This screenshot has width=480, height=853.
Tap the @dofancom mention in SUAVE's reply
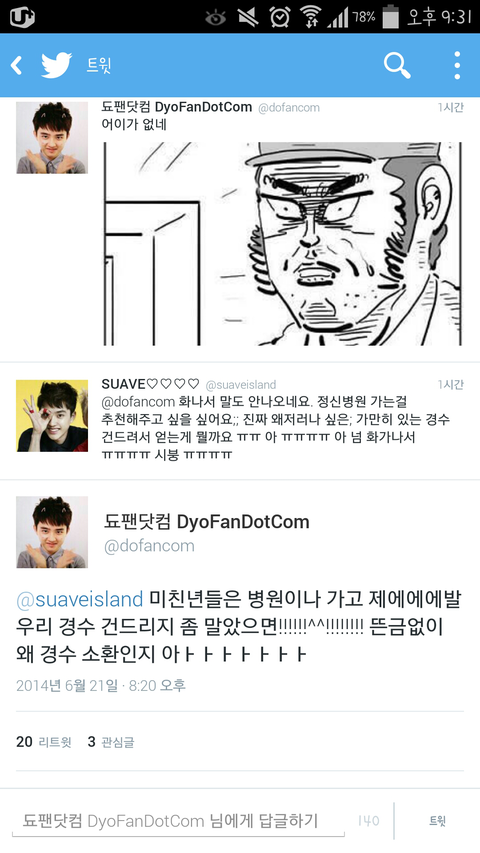point(138,402)
